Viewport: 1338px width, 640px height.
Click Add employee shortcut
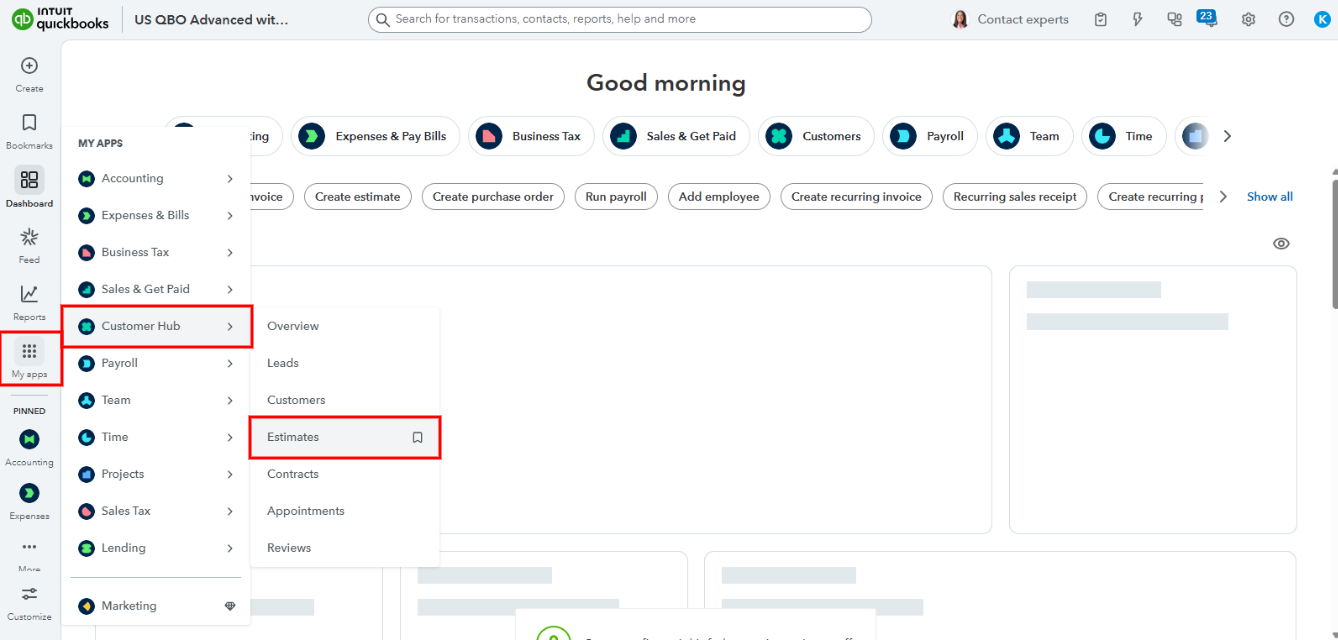[719, 197]
